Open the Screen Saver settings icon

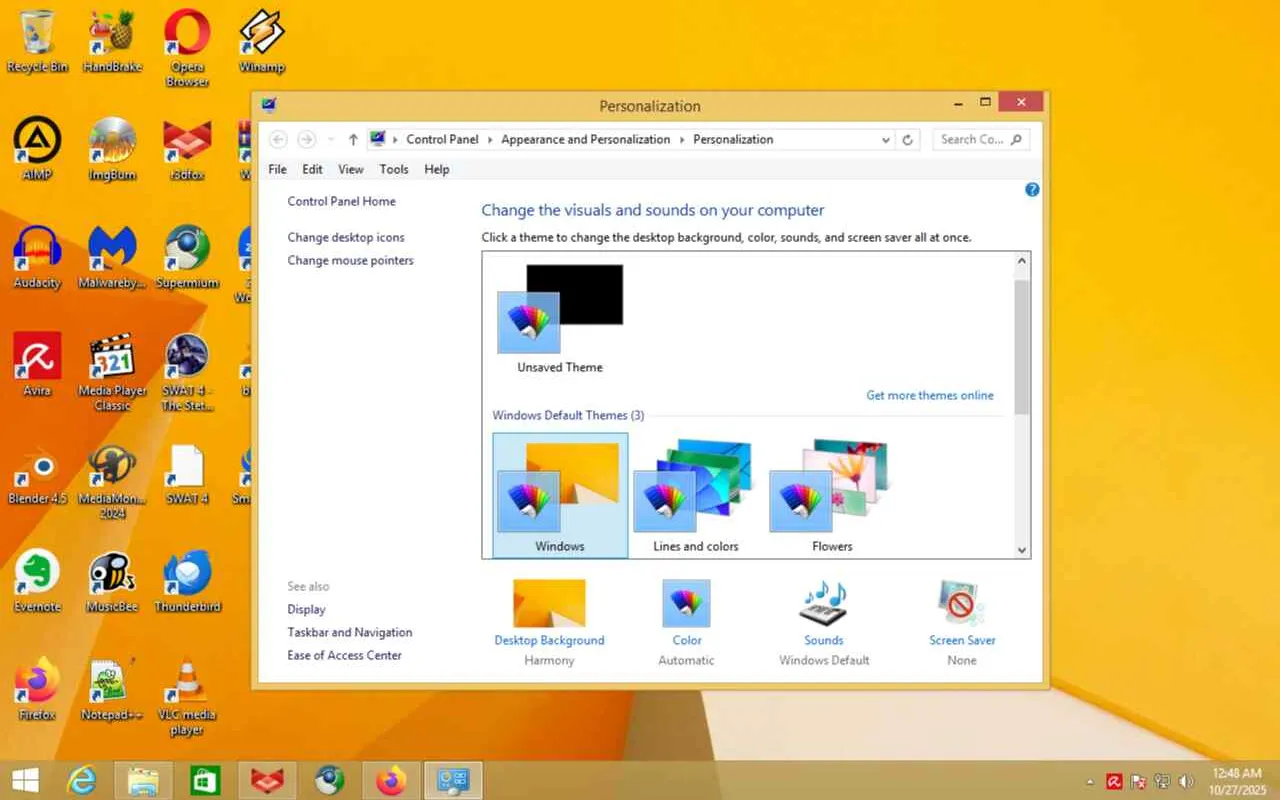coord(962,604)
